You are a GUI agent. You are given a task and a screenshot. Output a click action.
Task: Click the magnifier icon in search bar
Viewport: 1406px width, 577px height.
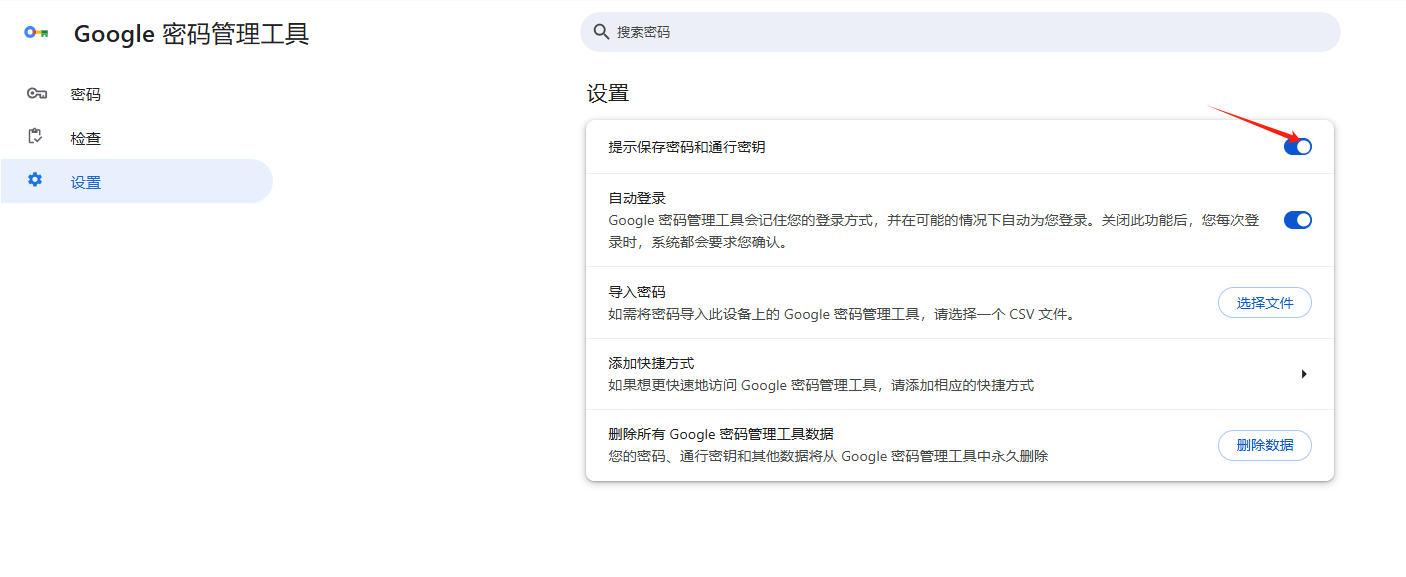click(x=601, y=32)
